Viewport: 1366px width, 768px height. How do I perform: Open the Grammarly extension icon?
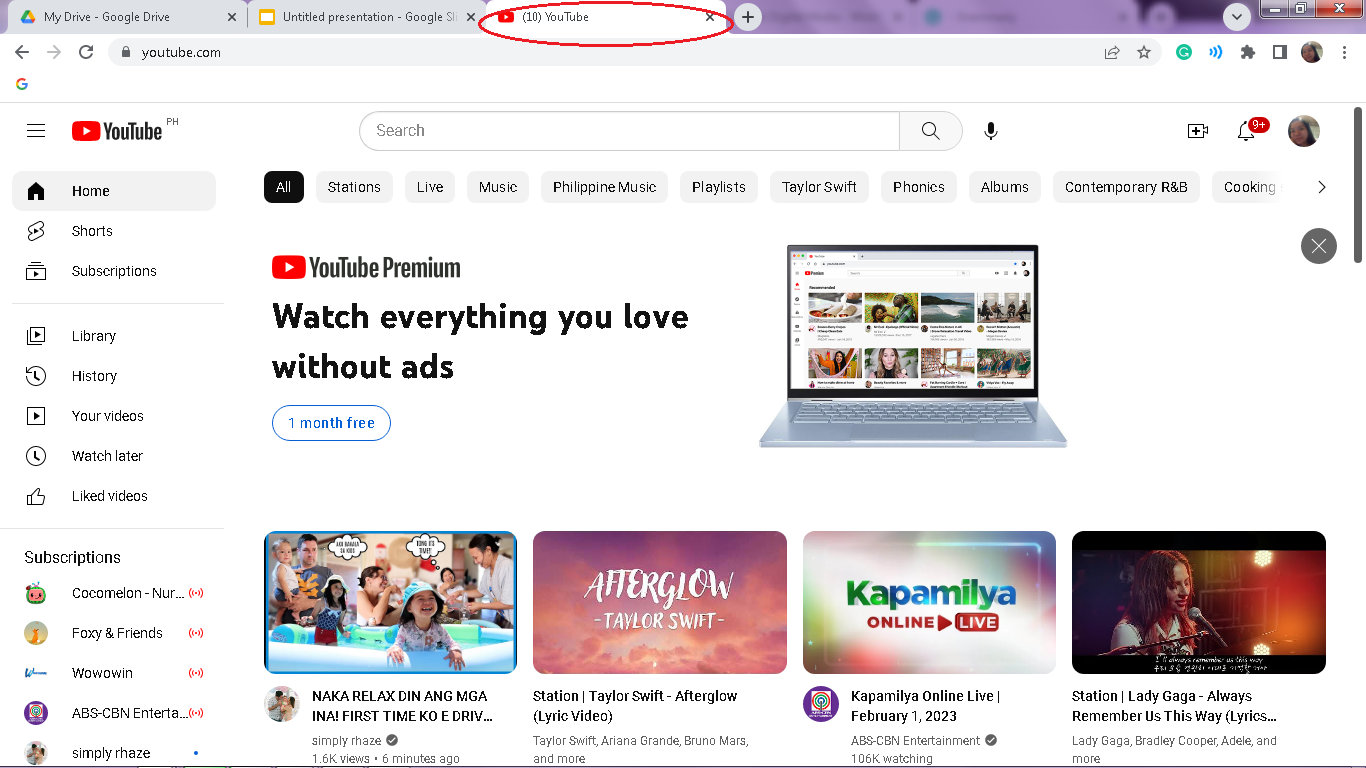tap(1183, 52)
